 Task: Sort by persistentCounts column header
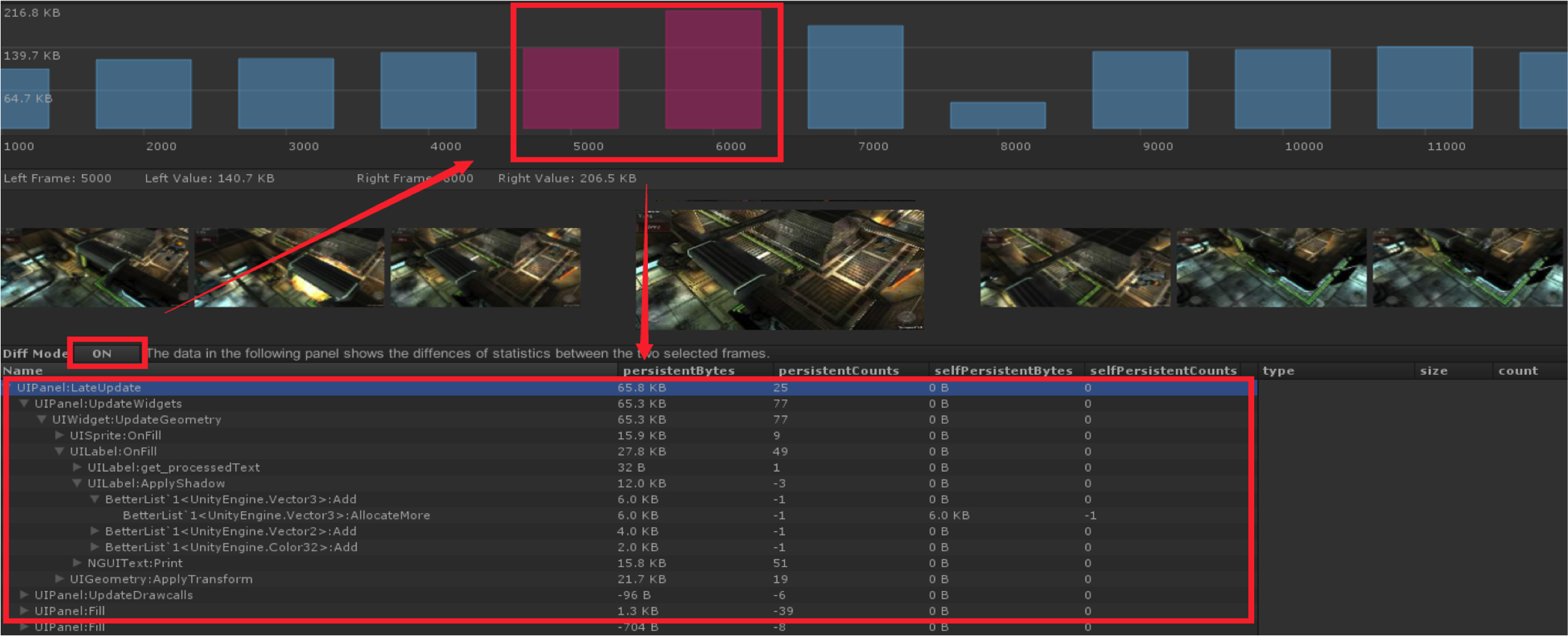838,371
